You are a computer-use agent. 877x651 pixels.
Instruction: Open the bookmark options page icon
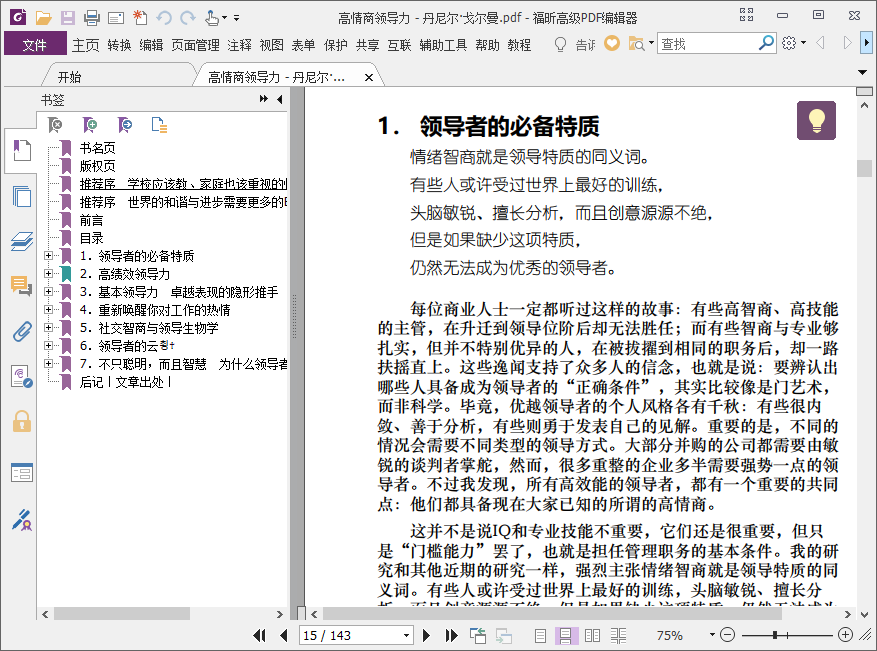click(159, 125)
